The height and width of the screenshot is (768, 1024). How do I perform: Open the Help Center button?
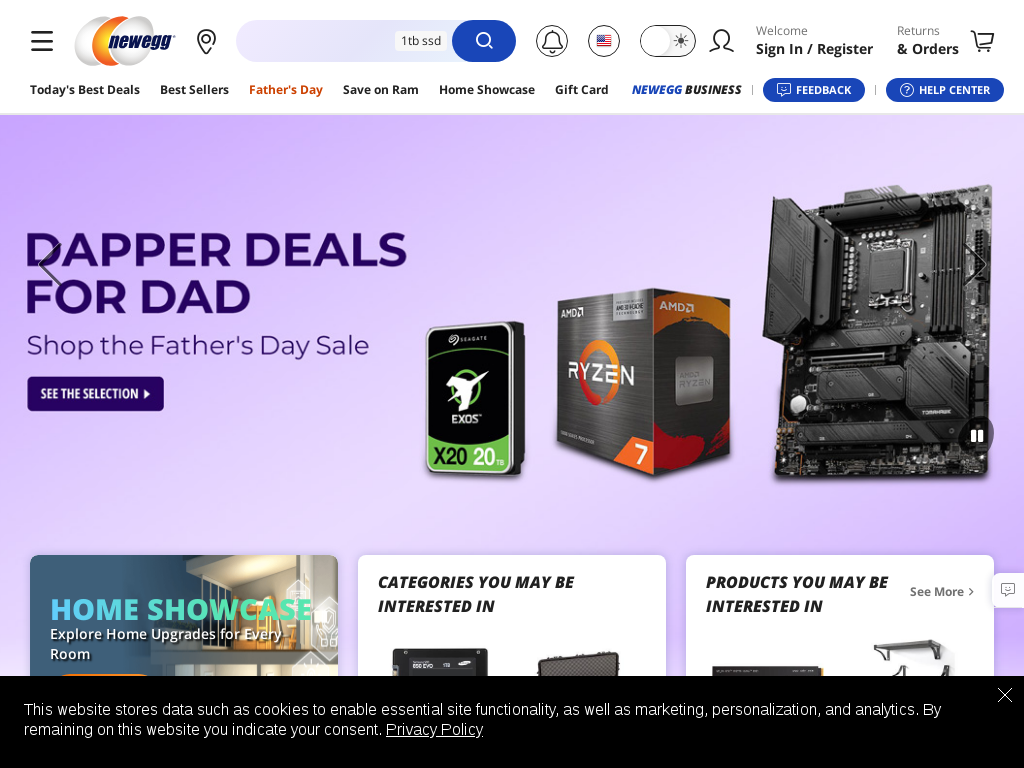pos(944,90)
